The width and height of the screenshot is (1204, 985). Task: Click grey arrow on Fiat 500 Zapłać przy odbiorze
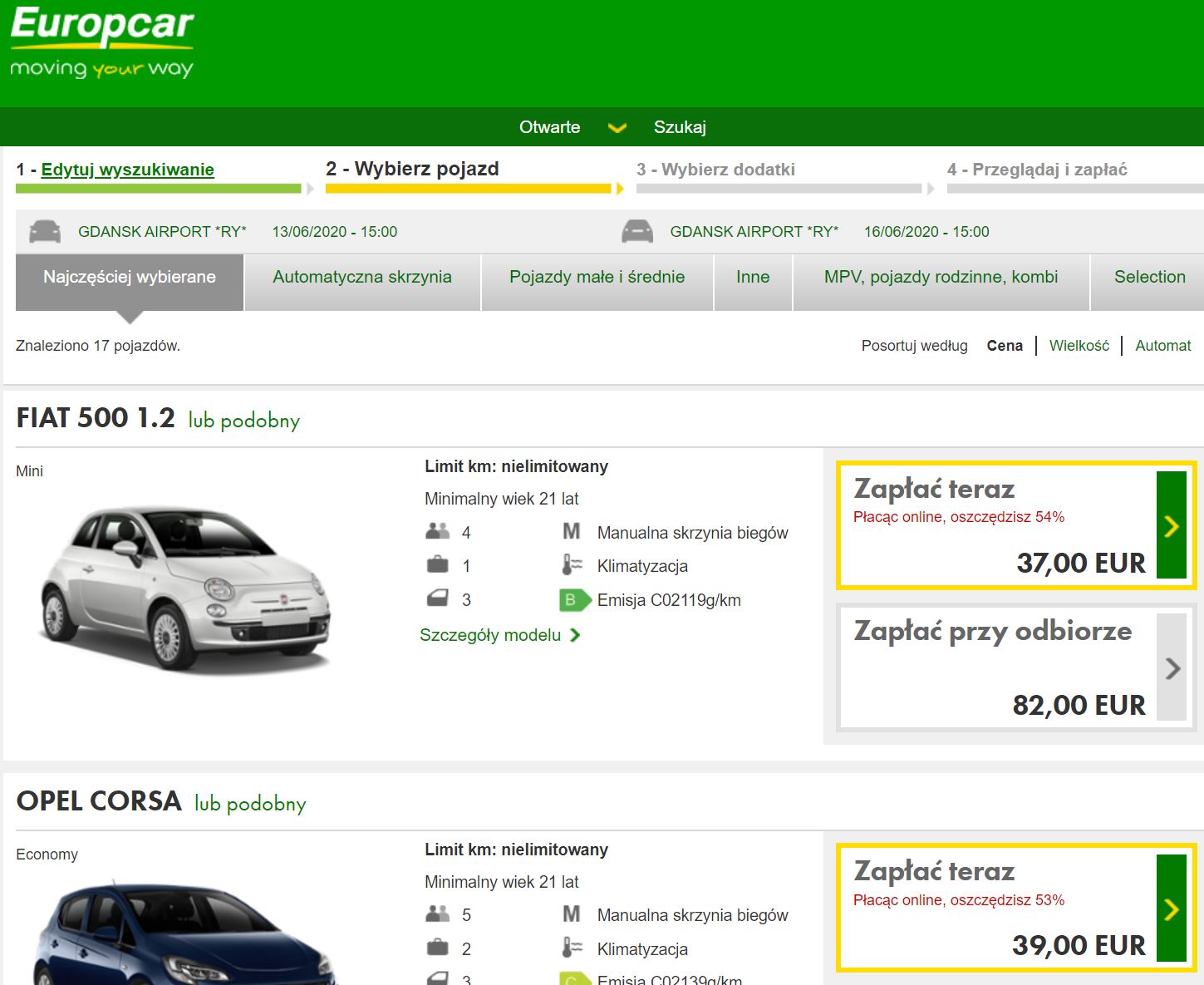pyautogui.click(x=1172, y=667)
